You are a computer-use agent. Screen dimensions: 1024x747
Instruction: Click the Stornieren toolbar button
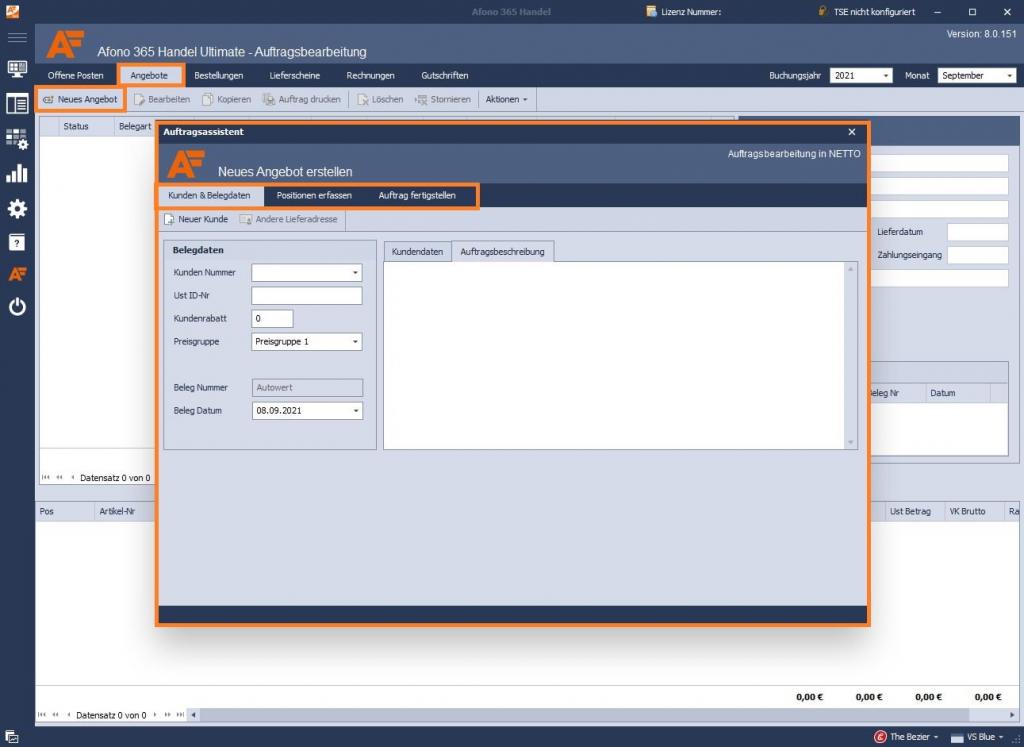(x=443, y=99)
